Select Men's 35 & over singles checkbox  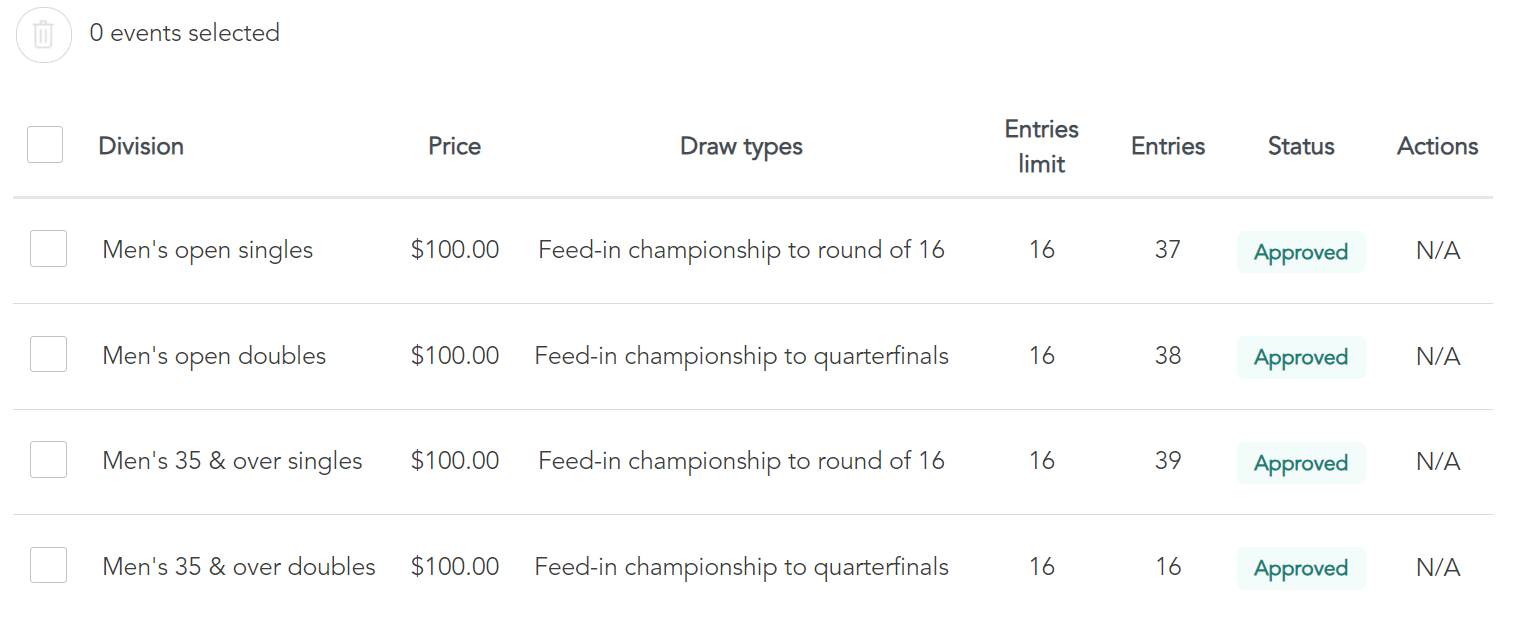click(x=48, y=460)
